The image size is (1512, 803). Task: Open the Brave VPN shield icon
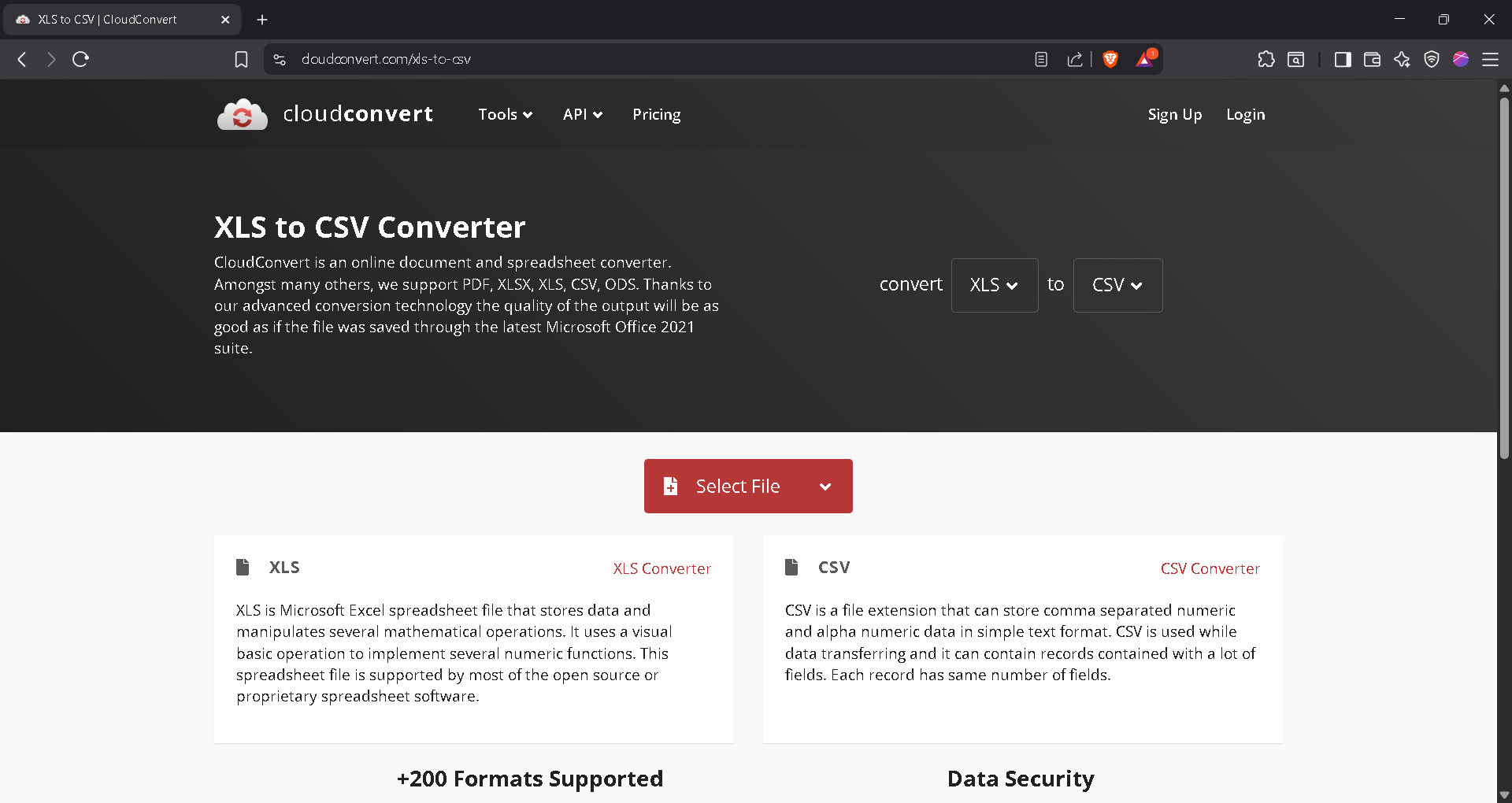(x=1432, y=59)
